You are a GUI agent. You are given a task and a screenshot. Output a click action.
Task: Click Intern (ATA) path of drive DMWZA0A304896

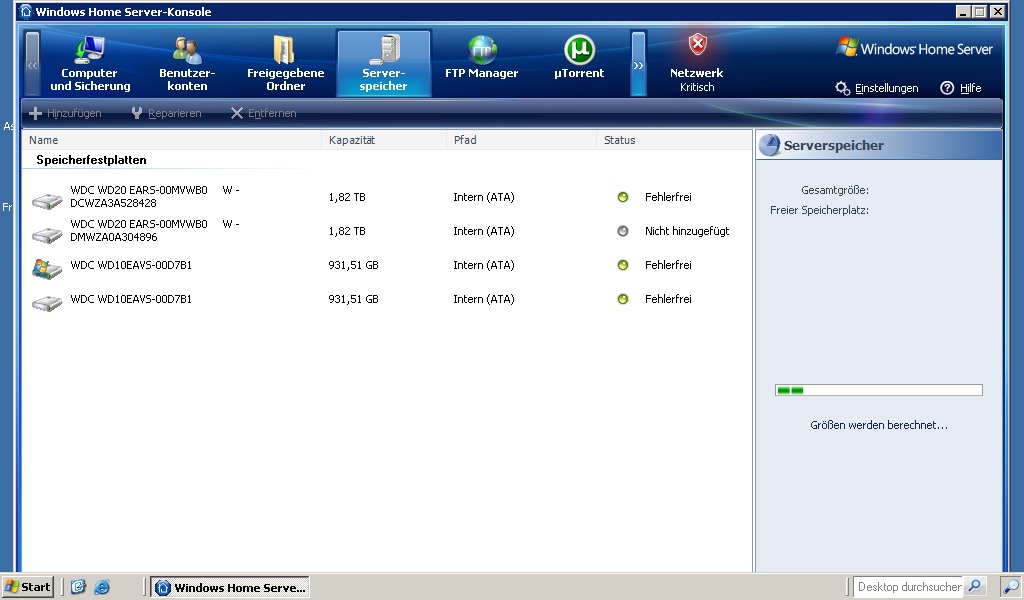(484, 231)
